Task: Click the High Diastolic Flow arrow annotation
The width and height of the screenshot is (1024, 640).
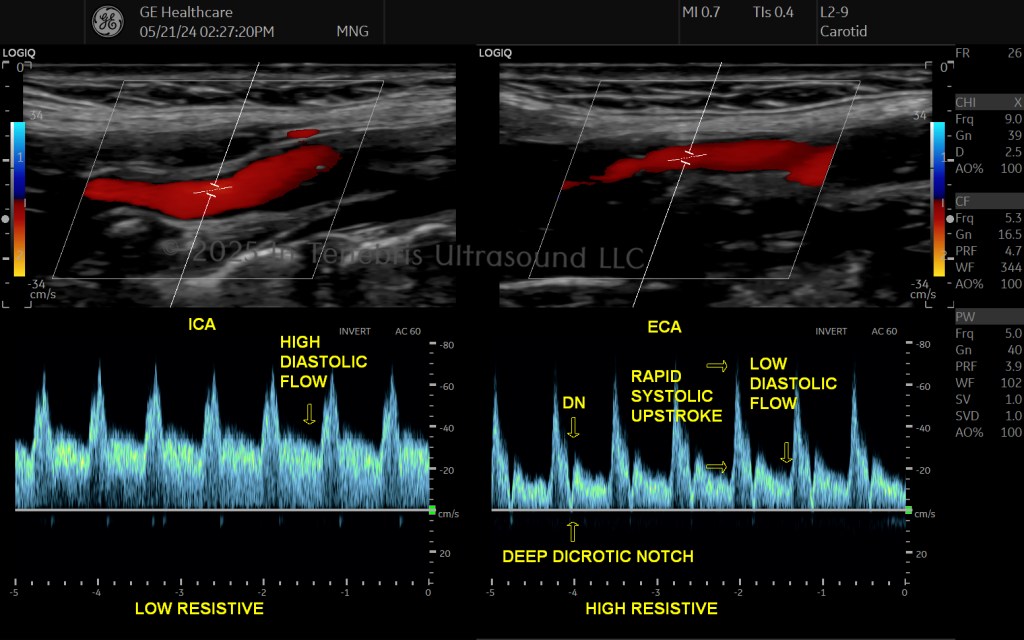Action: click(310, 414)
